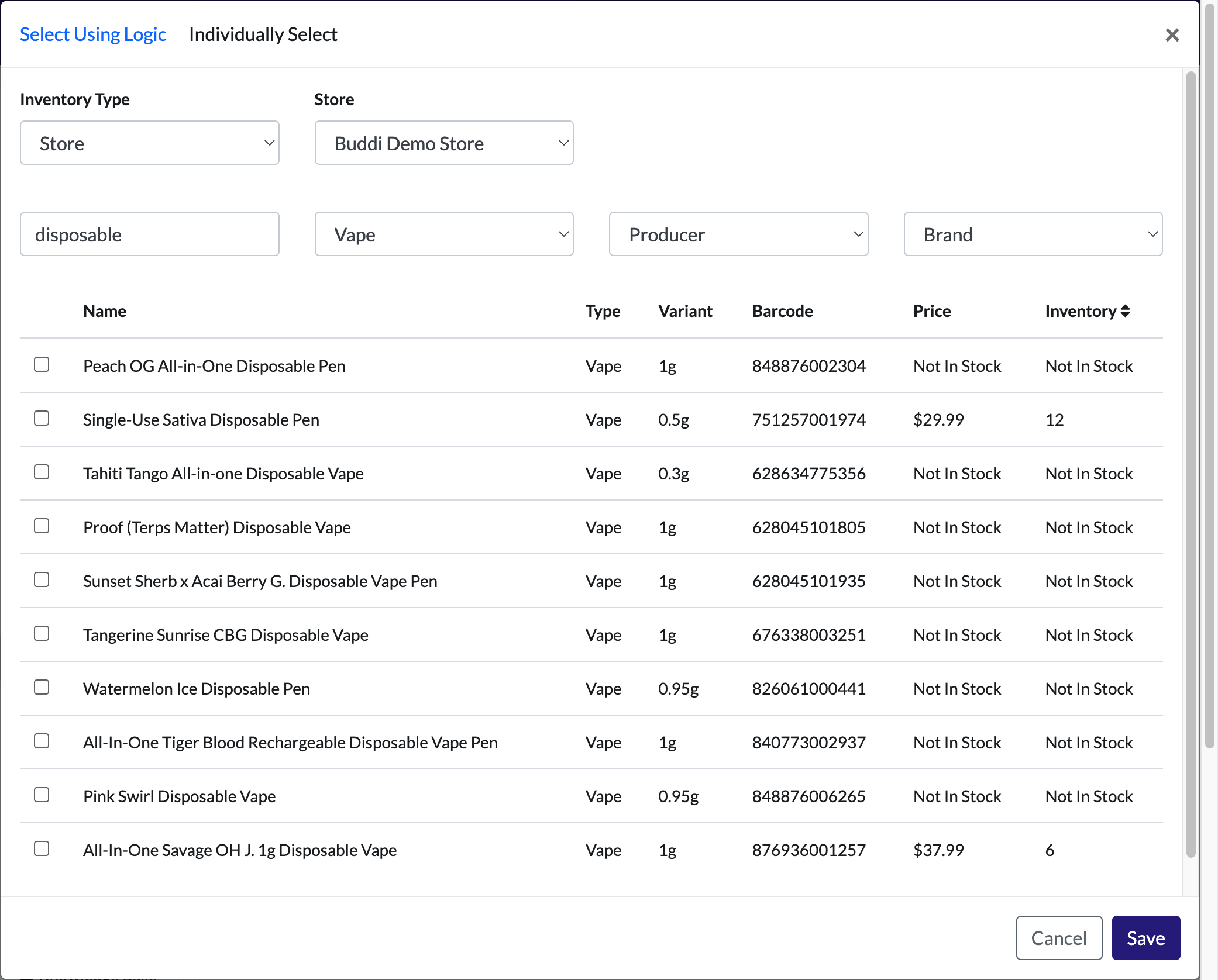This screenshot has height=980, width=1218.
Task: Click barcode 876936001257
Action: pyautogui.click(x=808, y=850)
